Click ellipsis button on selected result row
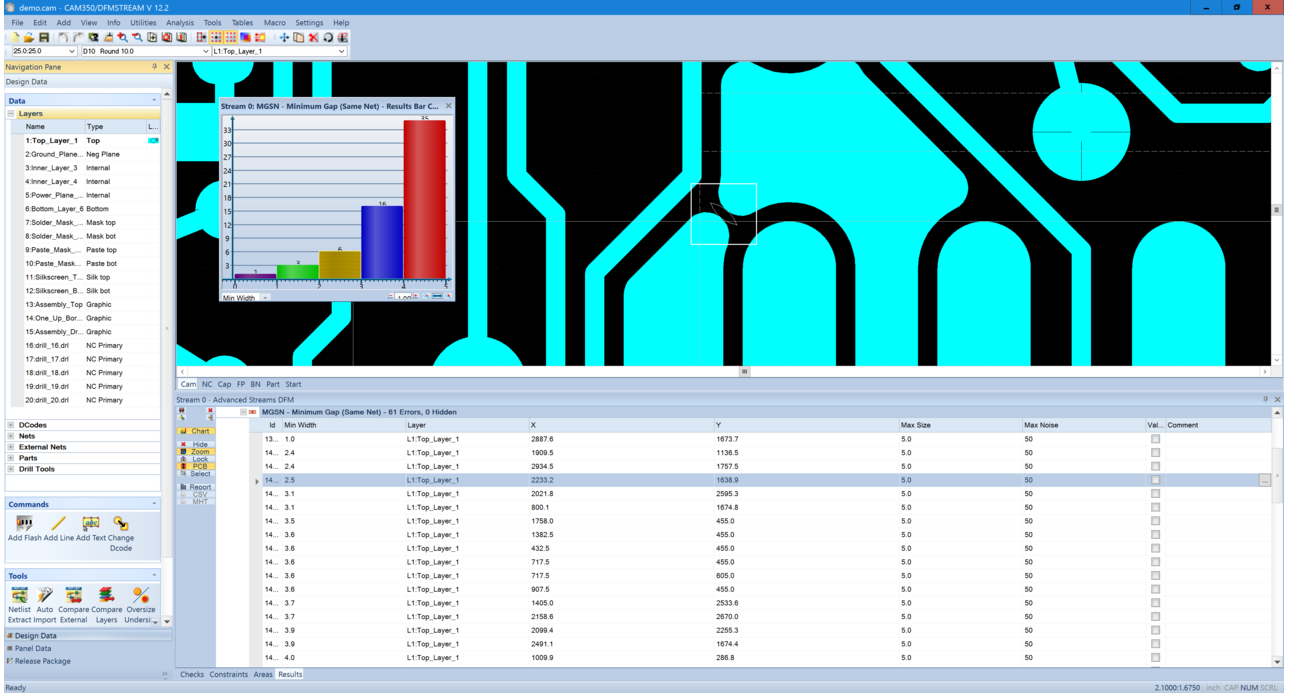The height and width of the screenshot is (695, 1293). [1264, 480]
